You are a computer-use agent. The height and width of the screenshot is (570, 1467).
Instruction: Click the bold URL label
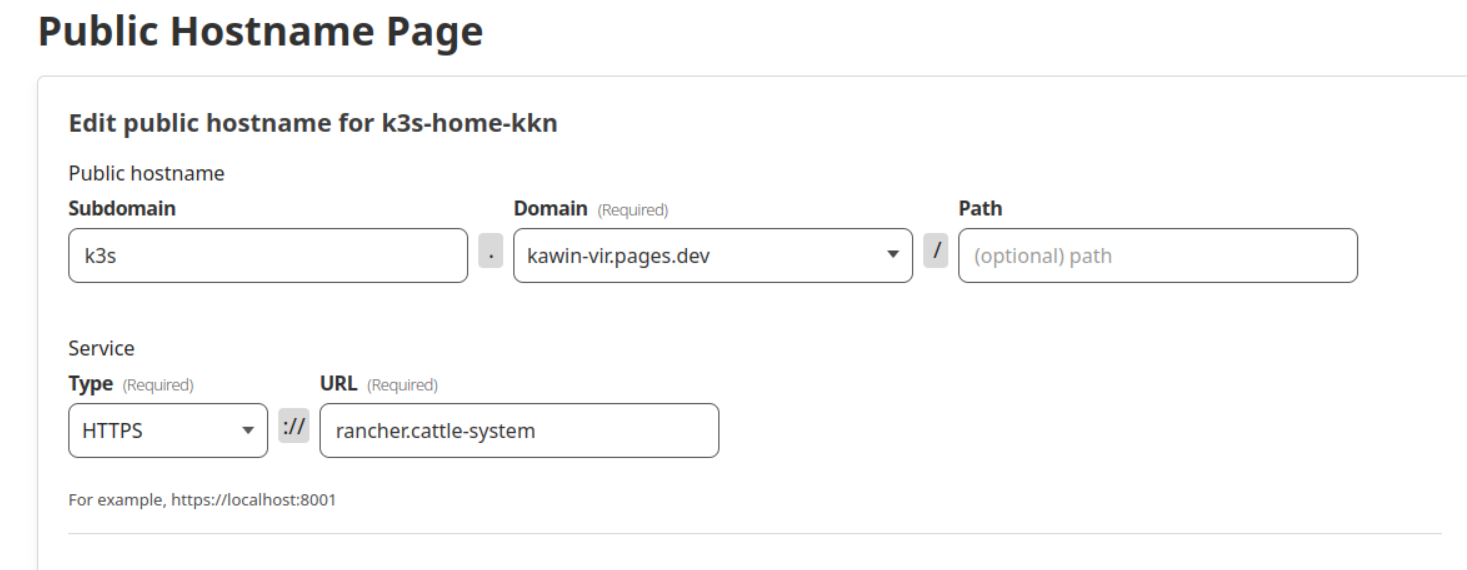click(338, 384)
